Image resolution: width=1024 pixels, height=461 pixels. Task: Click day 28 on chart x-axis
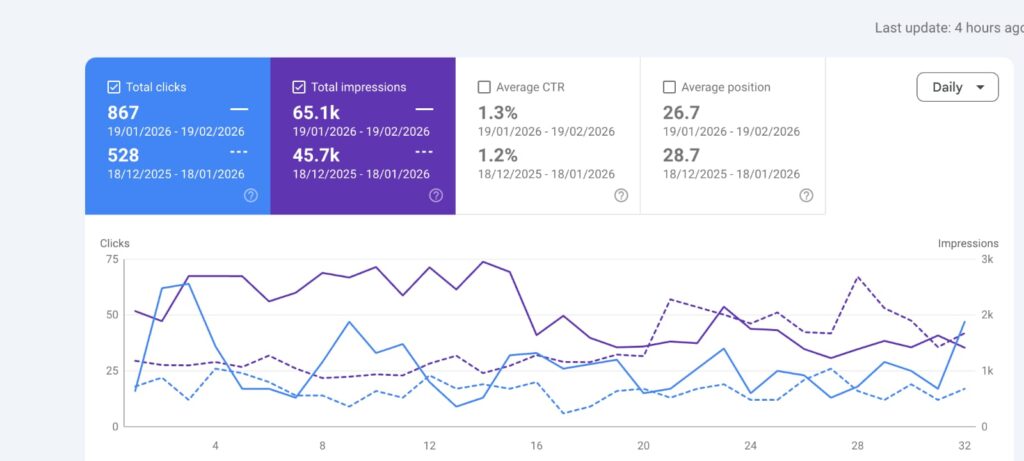(857, 446)
